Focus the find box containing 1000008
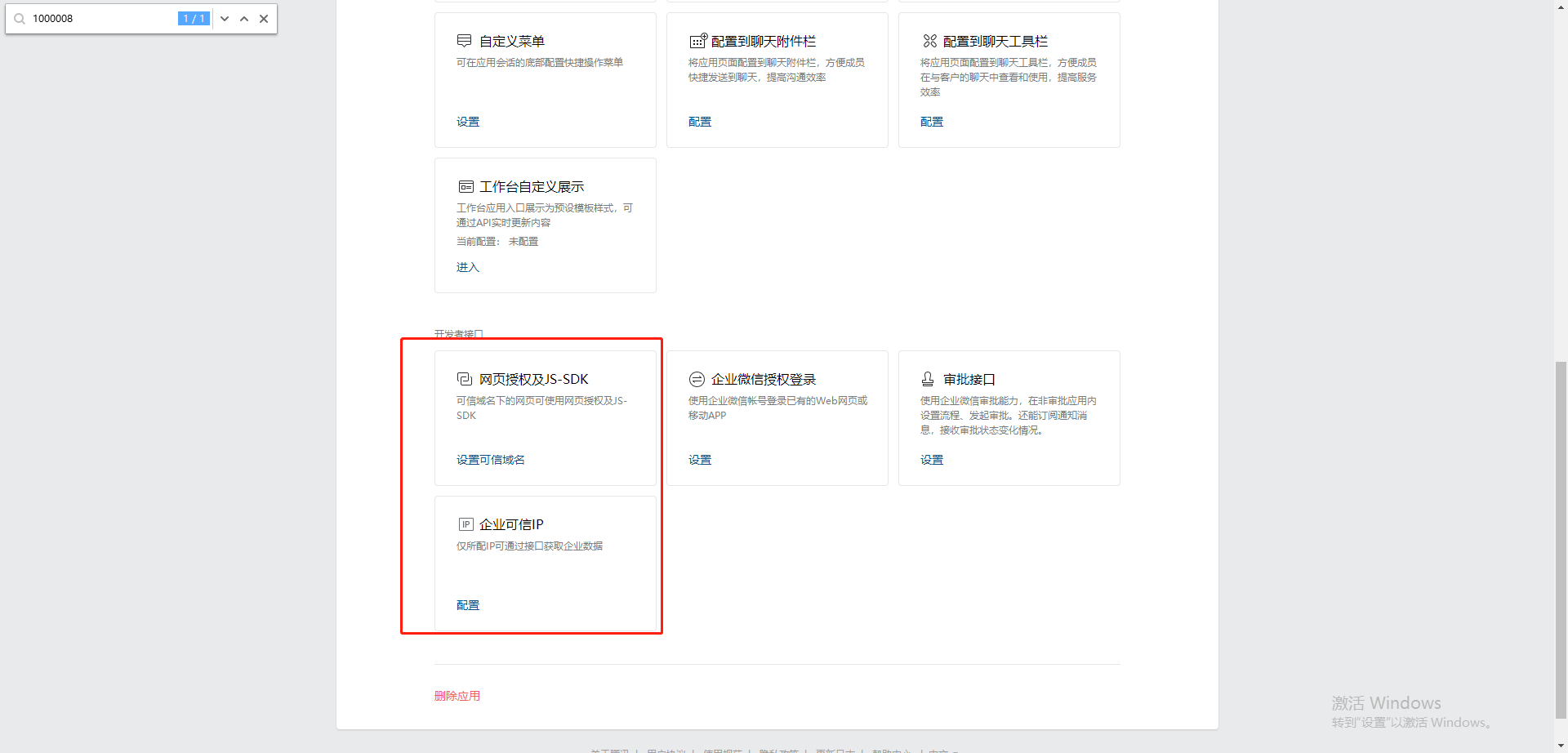This screenshot has width=1568, height=753. [x=102, y=19]
